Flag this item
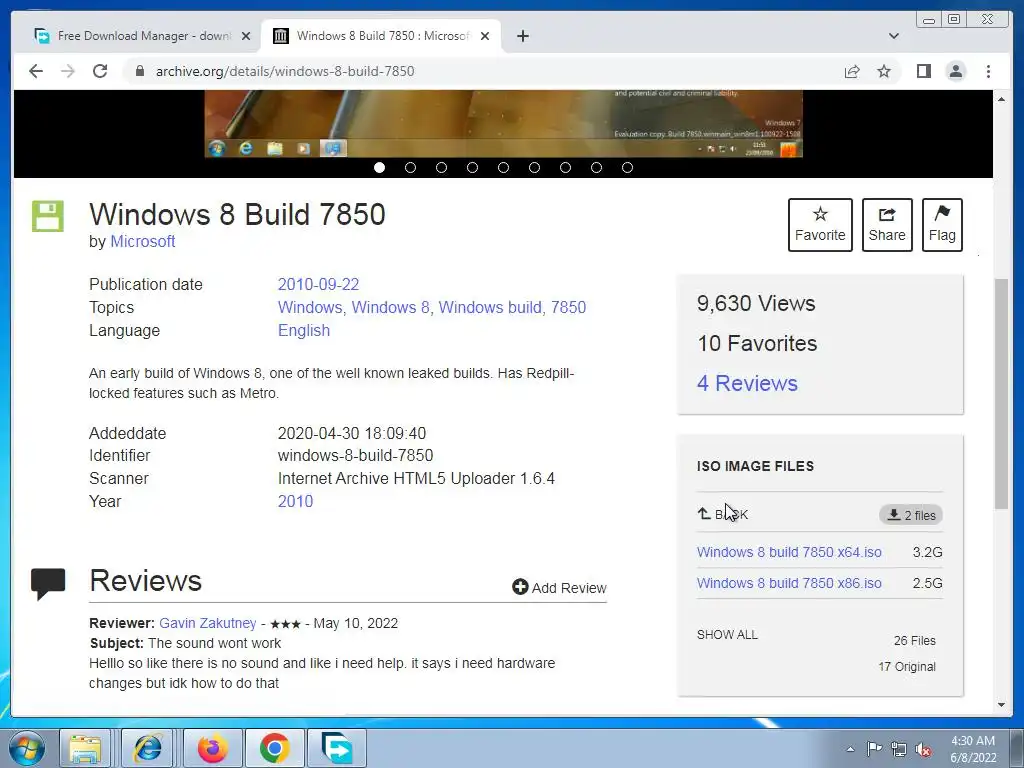 coord(942,225)
